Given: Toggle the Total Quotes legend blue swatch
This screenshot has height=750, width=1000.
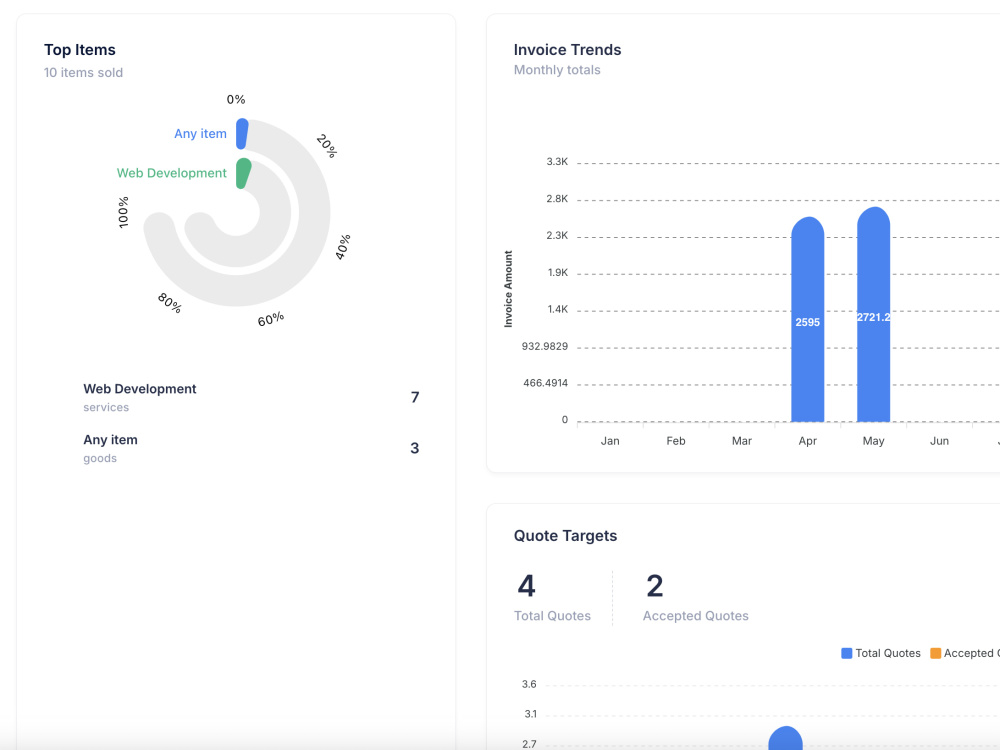Looking at the screenshot, I should pyautogui.click(x=846, y=653).
